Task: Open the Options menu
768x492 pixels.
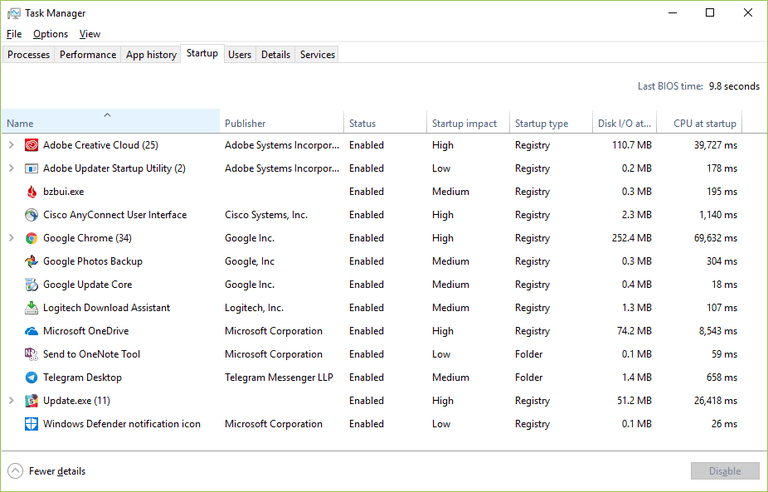Action: click(x=50, y=34)
